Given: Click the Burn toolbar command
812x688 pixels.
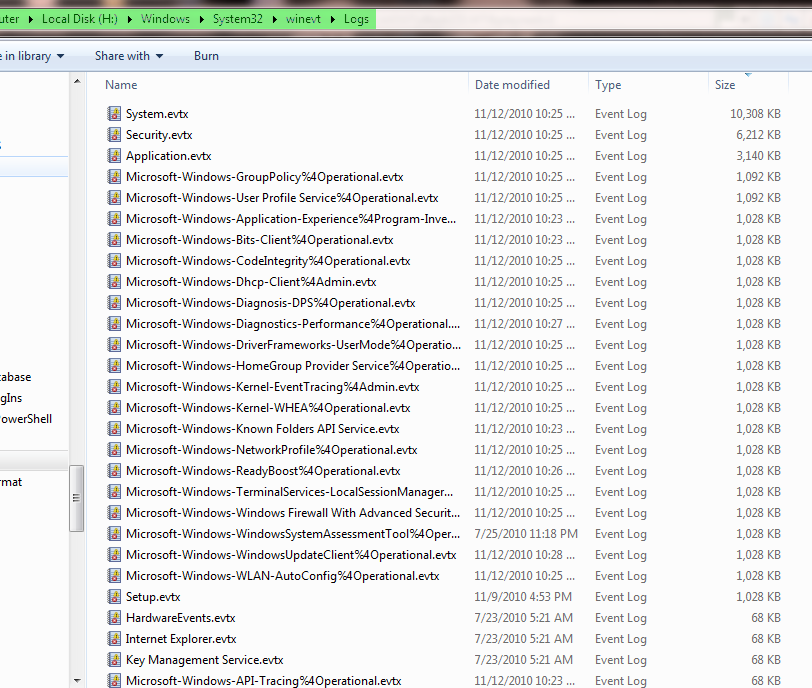Looking at the screenshot, I should click(206, 55).
